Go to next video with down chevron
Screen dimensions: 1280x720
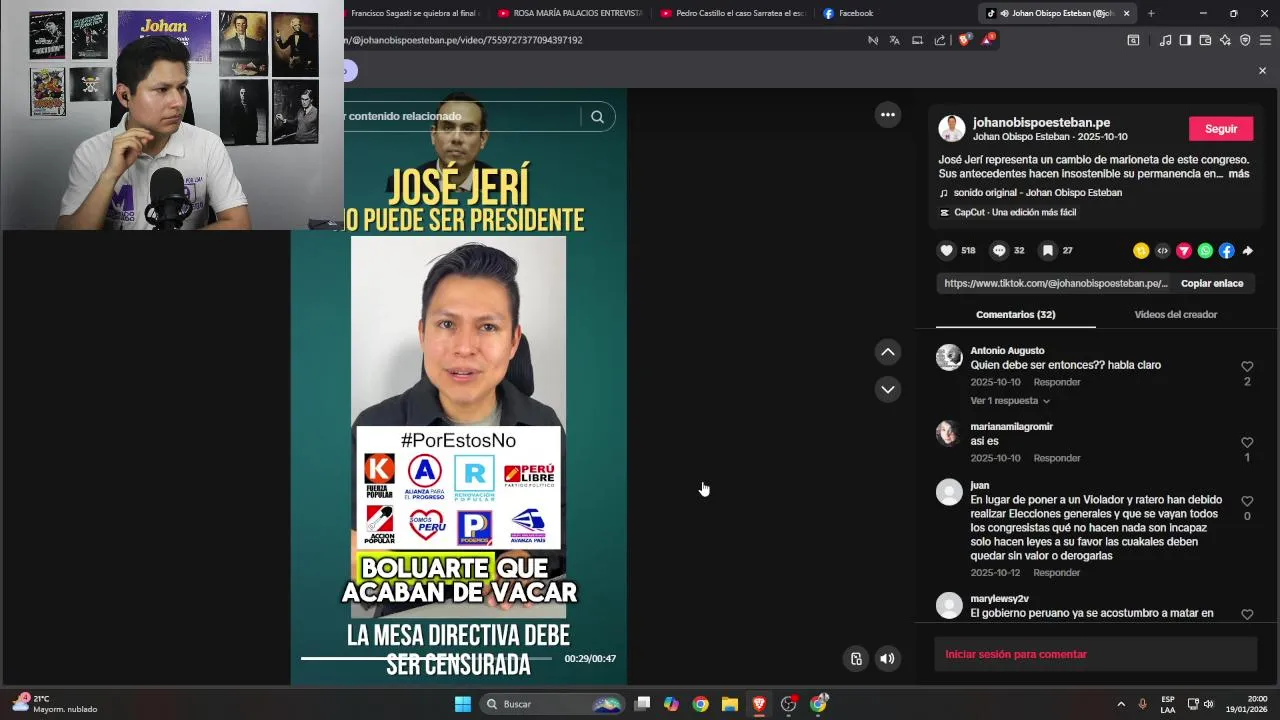(888, 389)
